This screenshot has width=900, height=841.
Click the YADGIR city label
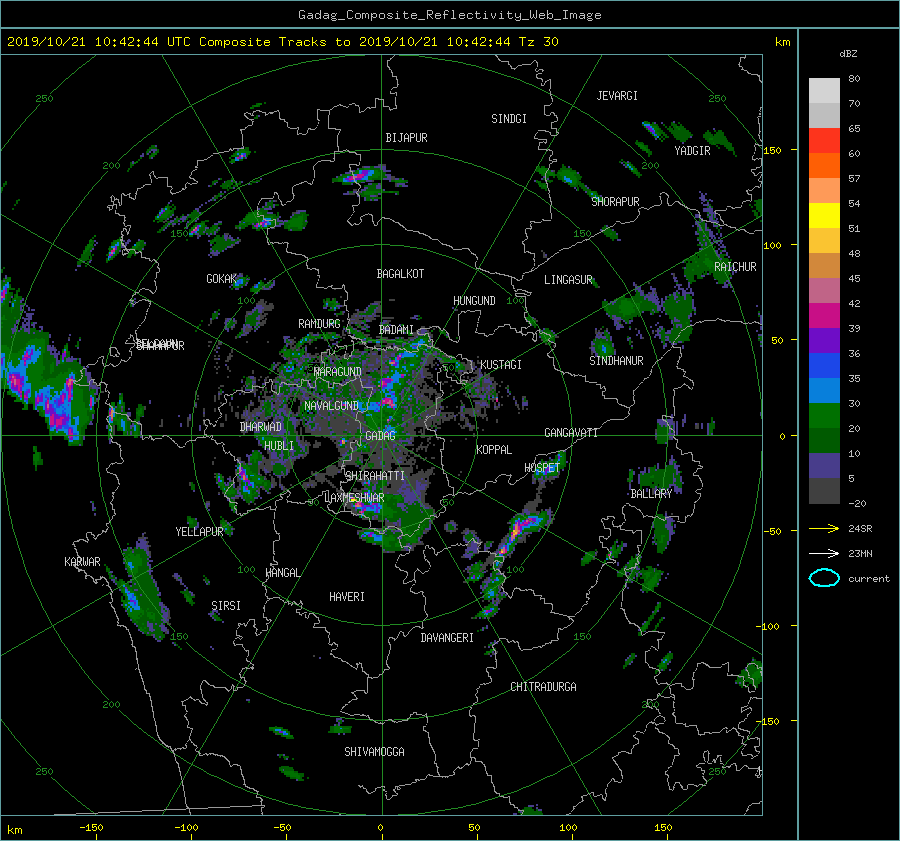point(692,151)
